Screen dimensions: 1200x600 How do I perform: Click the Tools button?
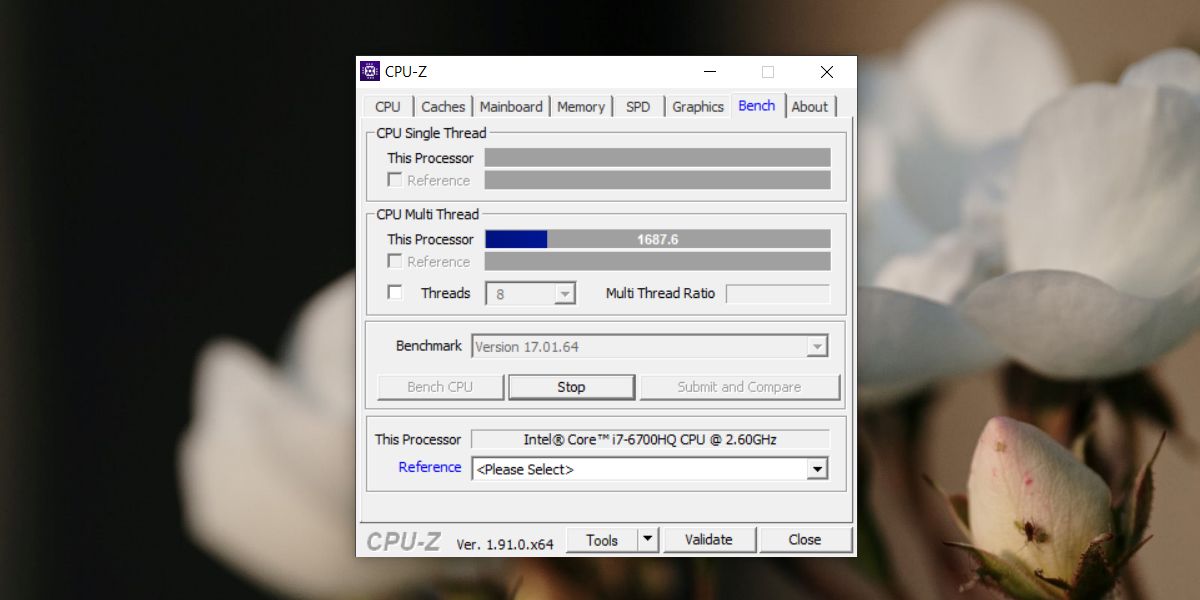tap(602, 540)
